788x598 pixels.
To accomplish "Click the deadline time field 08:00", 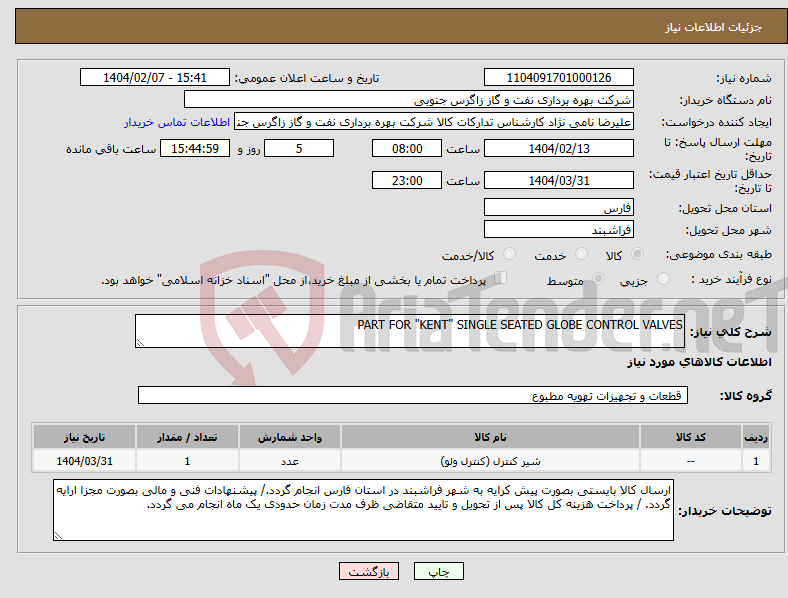I will click(x=407, y=149).
